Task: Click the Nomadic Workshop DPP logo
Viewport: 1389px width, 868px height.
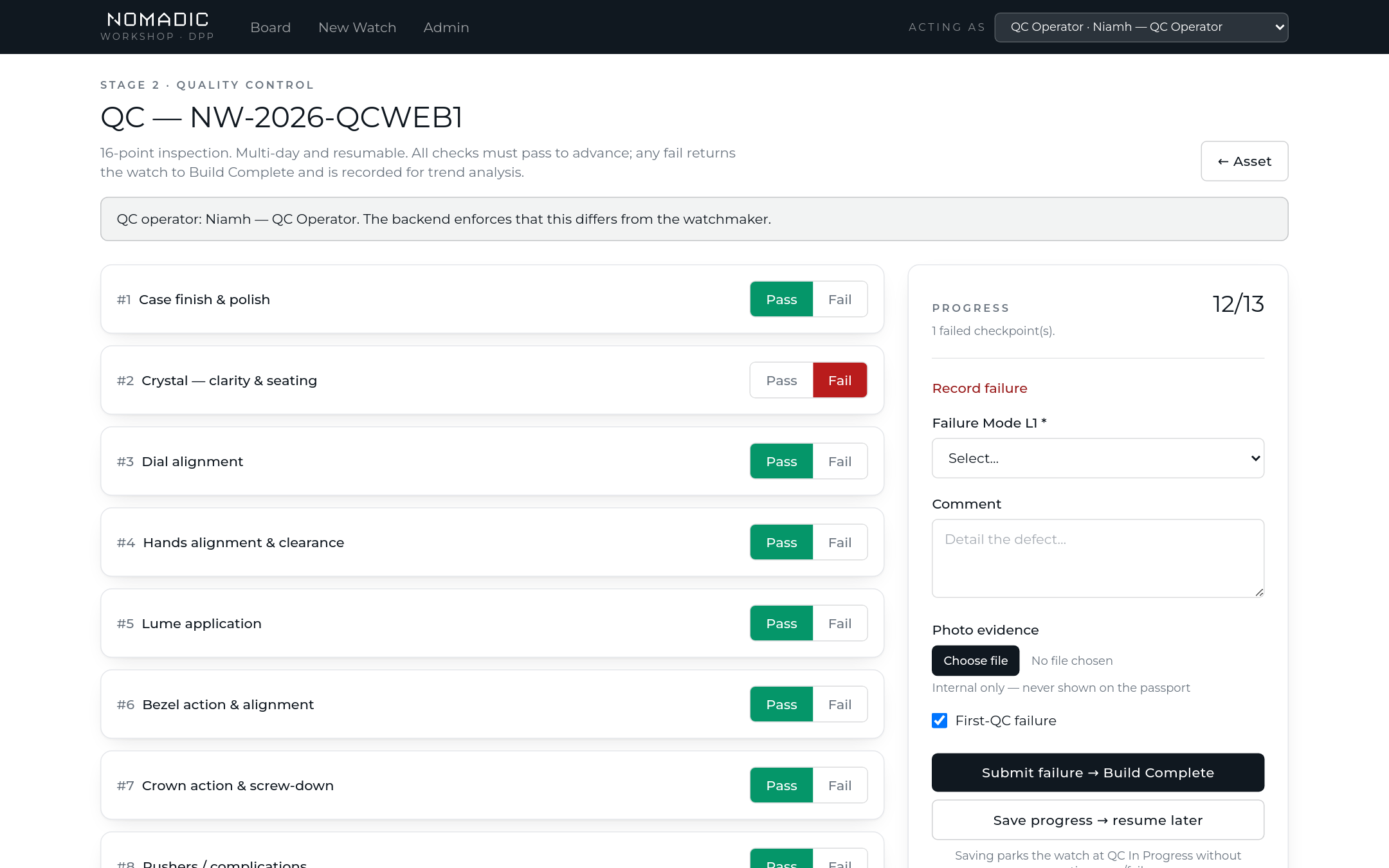Action: pyautogui.click(x=158, y=27)
